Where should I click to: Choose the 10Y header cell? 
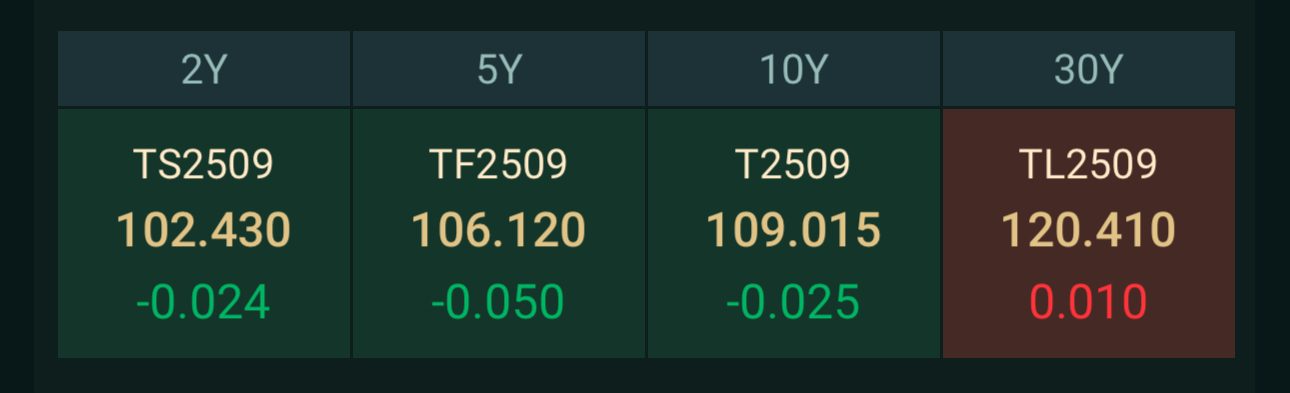point(793,69)
